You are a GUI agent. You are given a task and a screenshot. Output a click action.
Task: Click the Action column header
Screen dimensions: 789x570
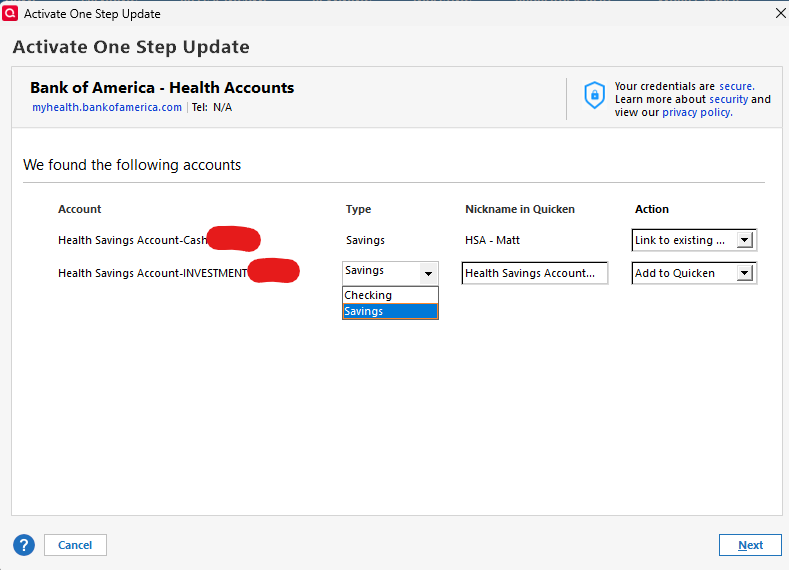coord(652,209)
